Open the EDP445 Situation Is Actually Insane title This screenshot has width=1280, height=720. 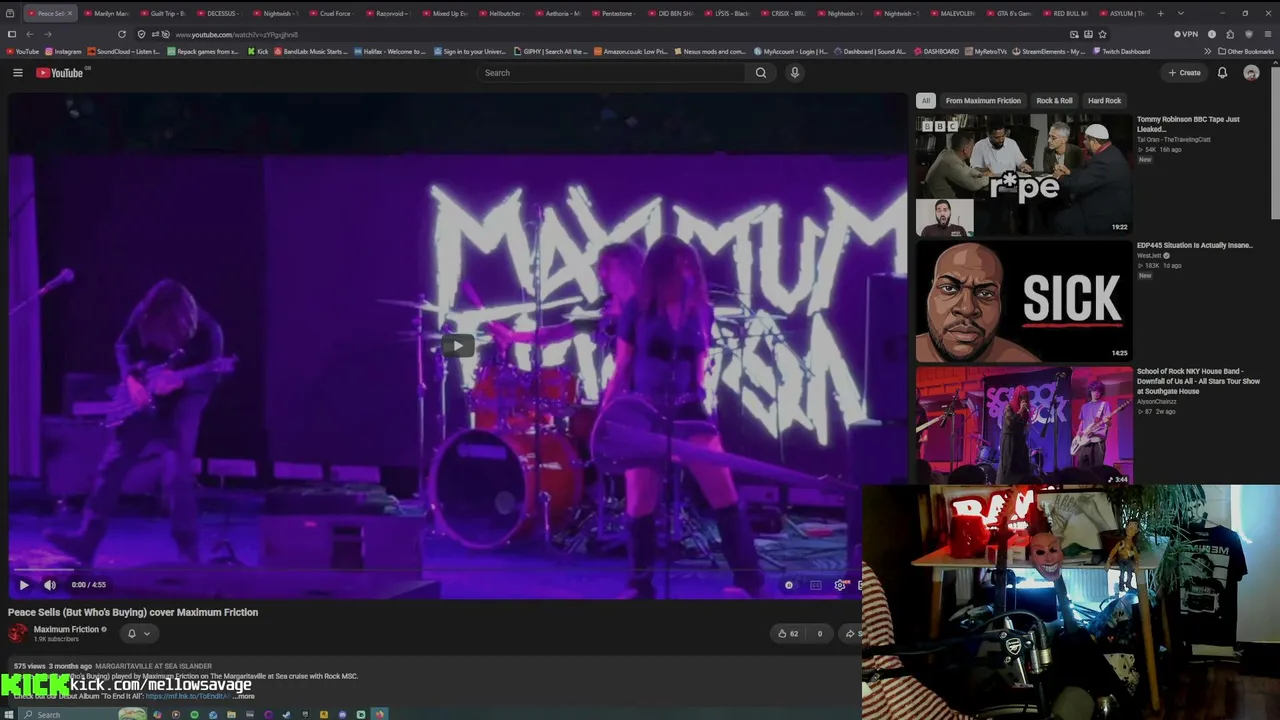tap(1194, 245)
